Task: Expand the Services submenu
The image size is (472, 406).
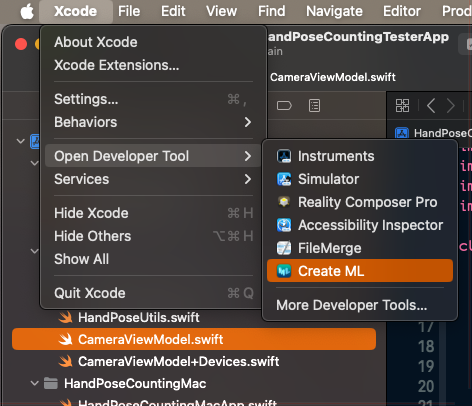Action: click(x=153, y=179)
